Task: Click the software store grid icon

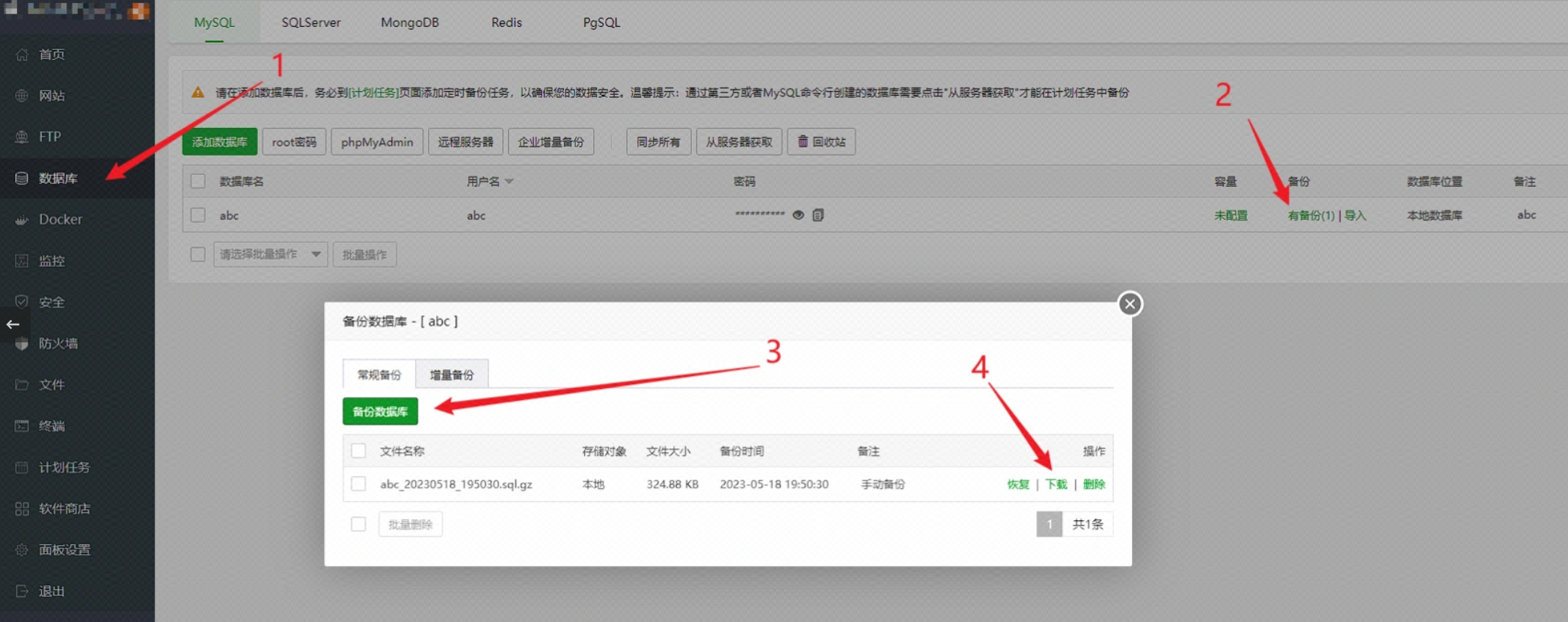Action: 22,509
